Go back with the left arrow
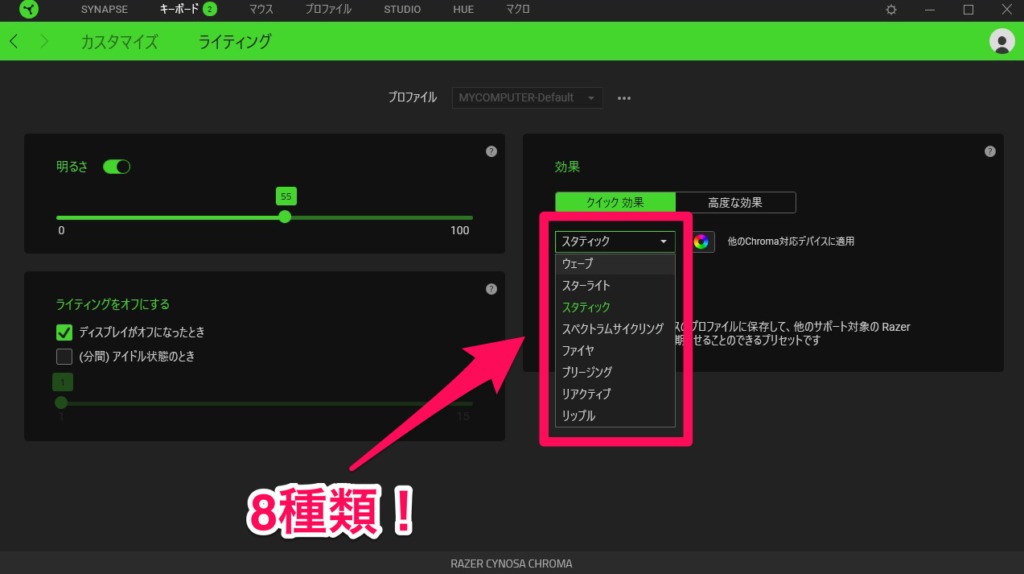Image resolution: width=1024 pixels, height=574 pixels. [x=14, y=41]
